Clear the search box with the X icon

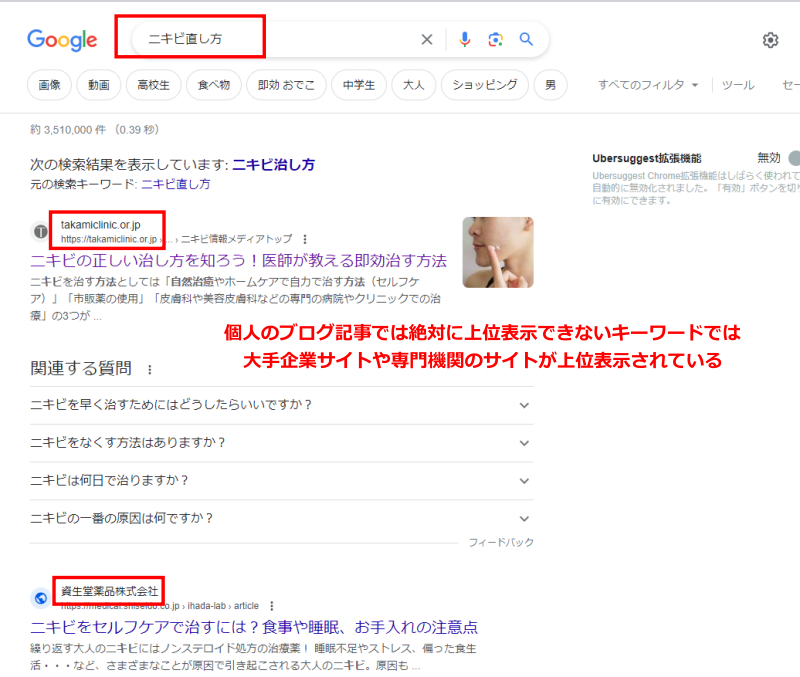click(427, 39)
